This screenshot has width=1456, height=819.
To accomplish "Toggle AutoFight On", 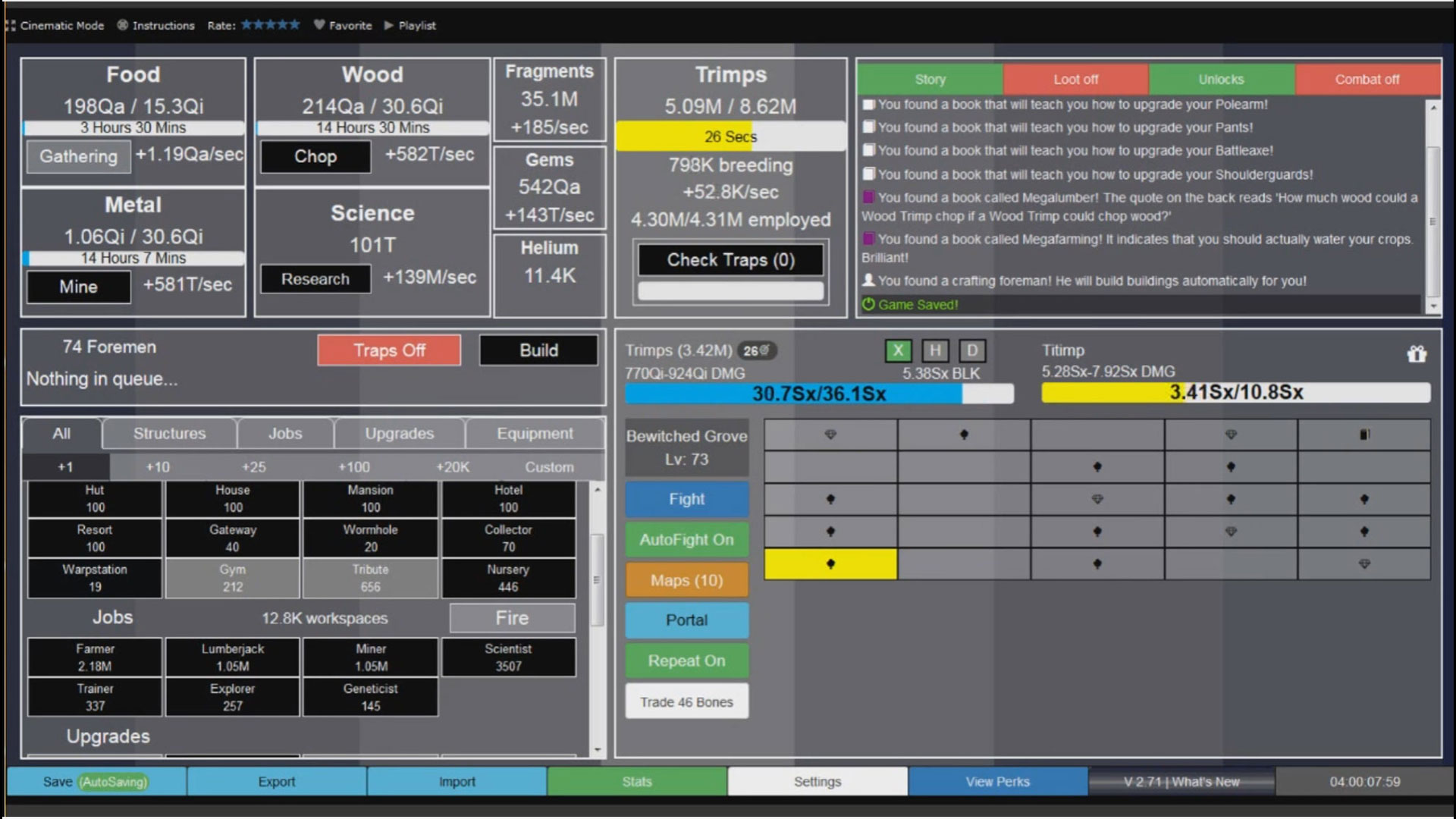I will pyautogui.click(x=686, y=539).
